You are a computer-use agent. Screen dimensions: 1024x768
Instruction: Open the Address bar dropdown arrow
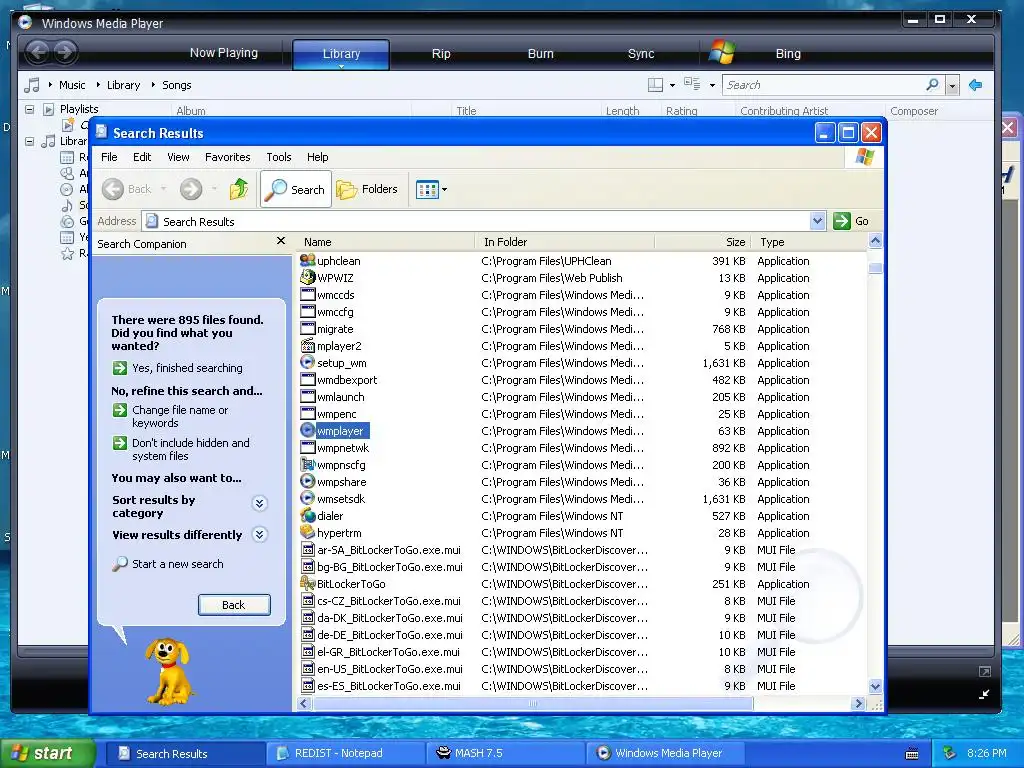tap(817, 221)
